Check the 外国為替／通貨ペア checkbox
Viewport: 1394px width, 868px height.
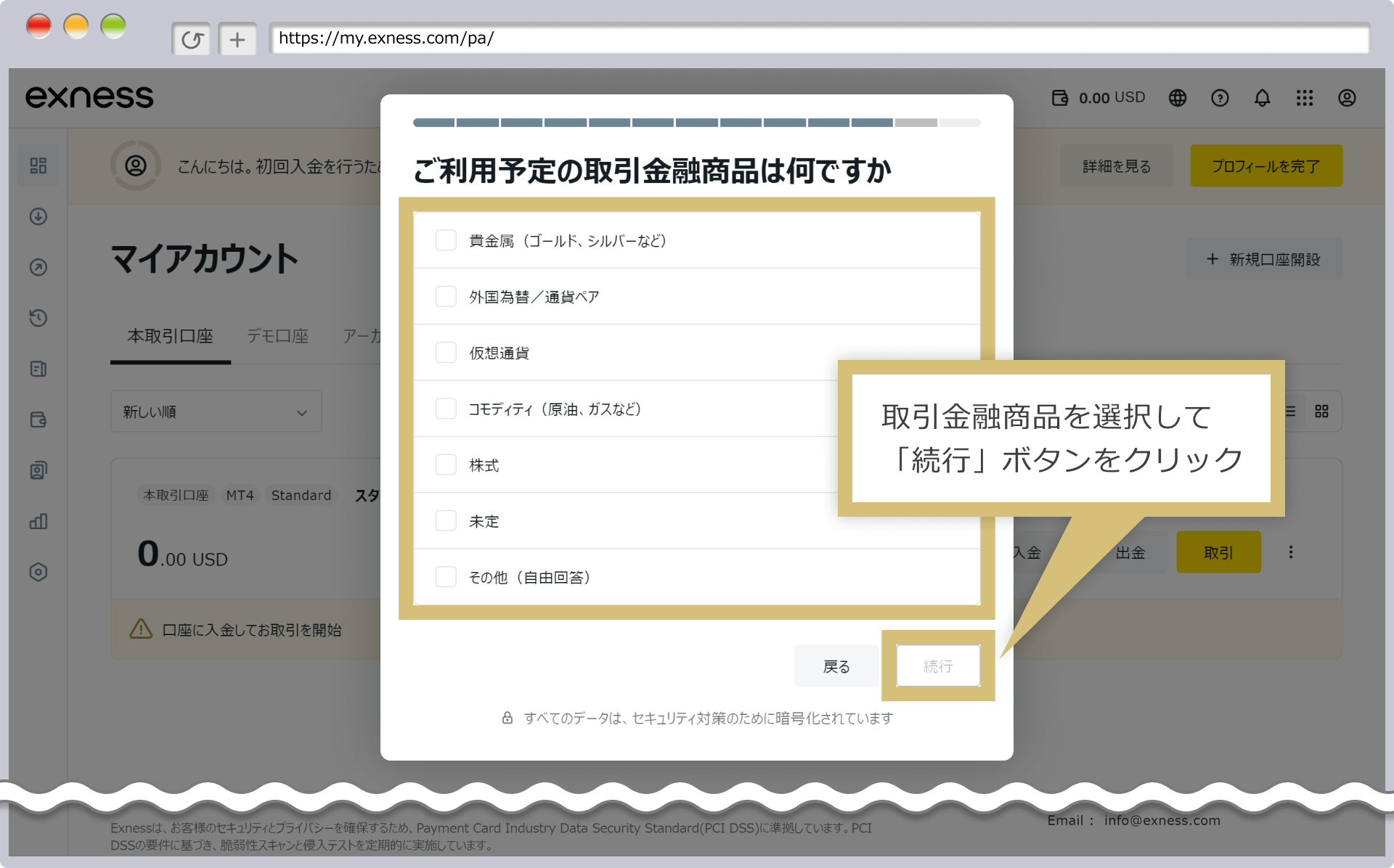pyautogui.click(x=446, y=296)
